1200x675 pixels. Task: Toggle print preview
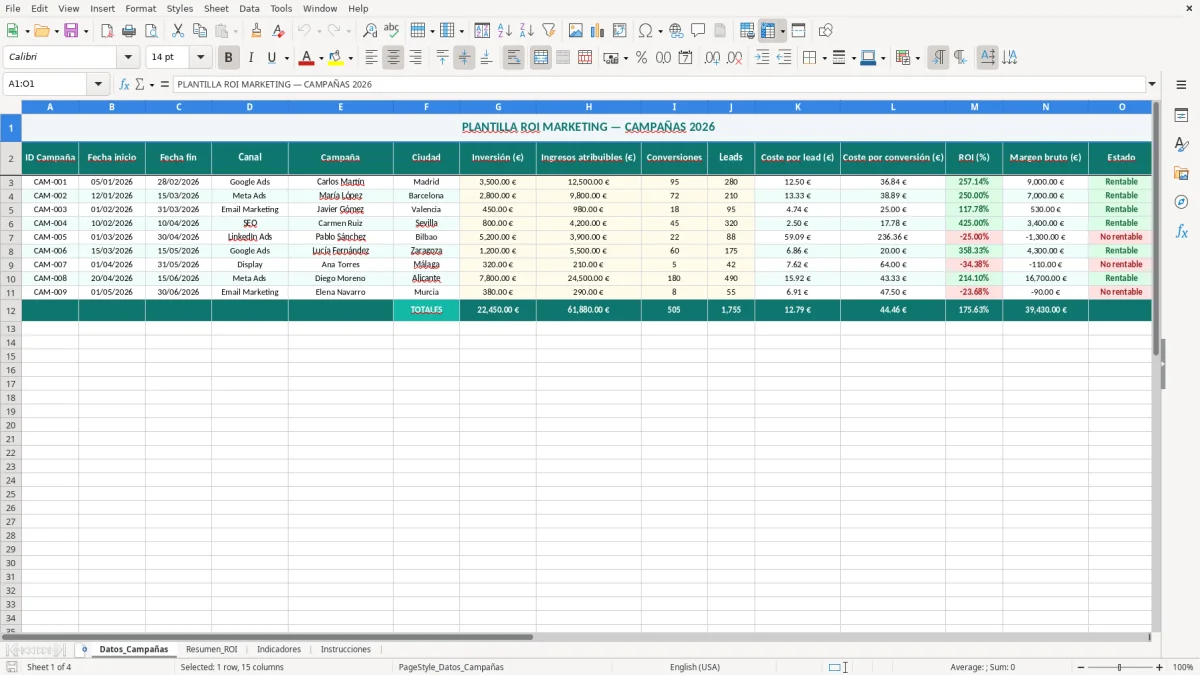(x=151, y=31)
